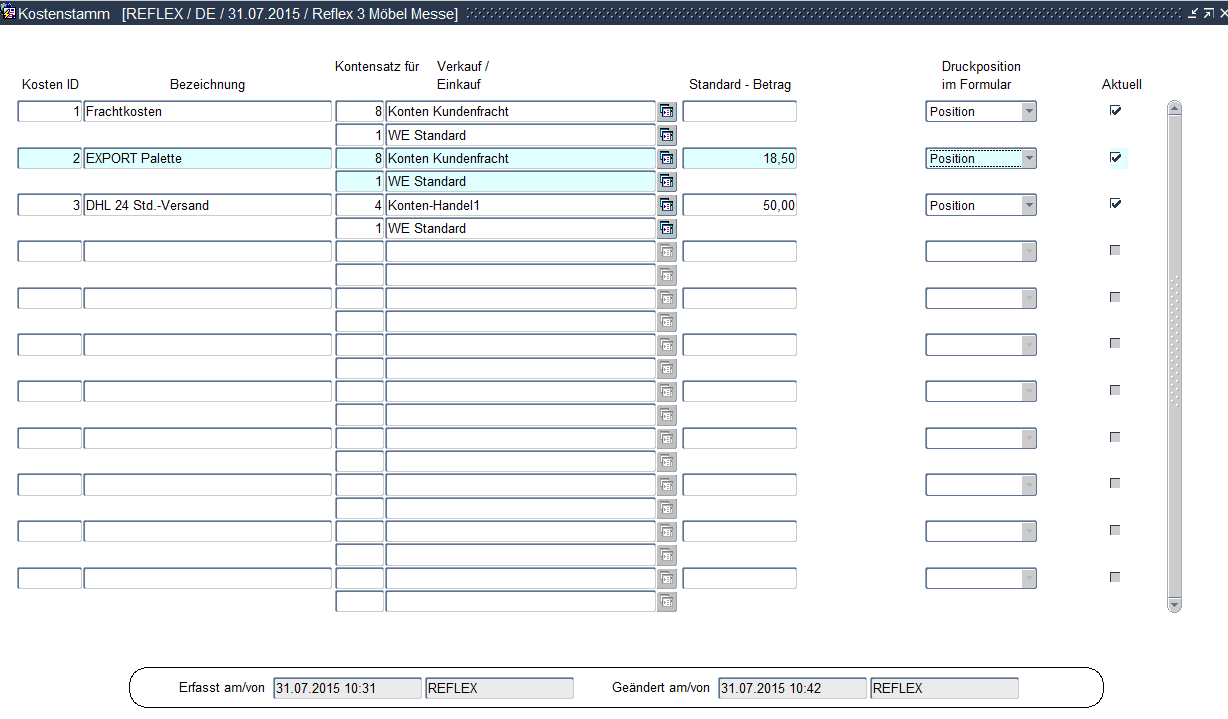Click scrollbar up arrow of cost list
The height and width of the screenshot is (719, 1228).
[1174, 108]
